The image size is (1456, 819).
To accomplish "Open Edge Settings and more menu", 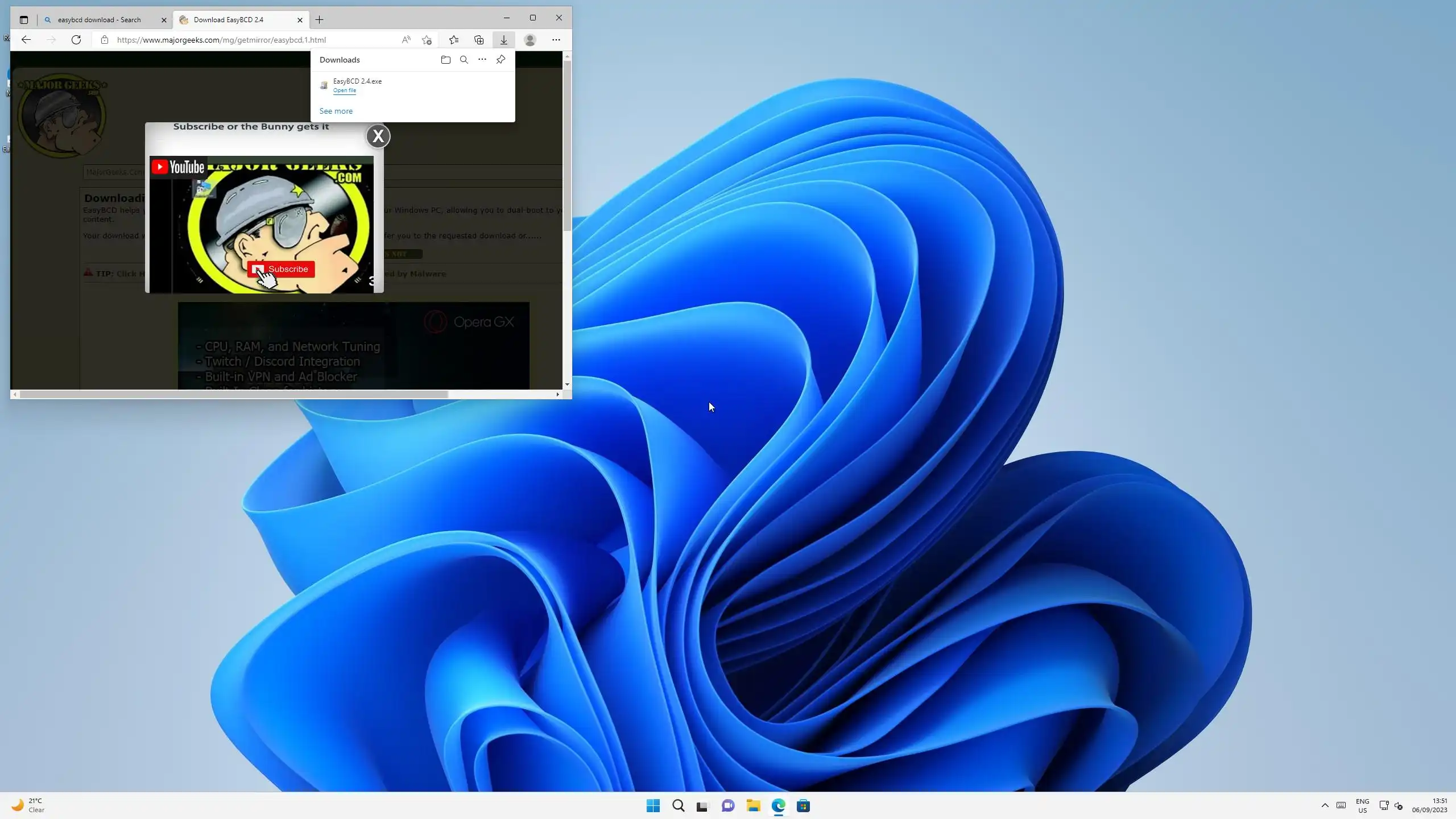I will pyautogui.click(x=556, y=40).
